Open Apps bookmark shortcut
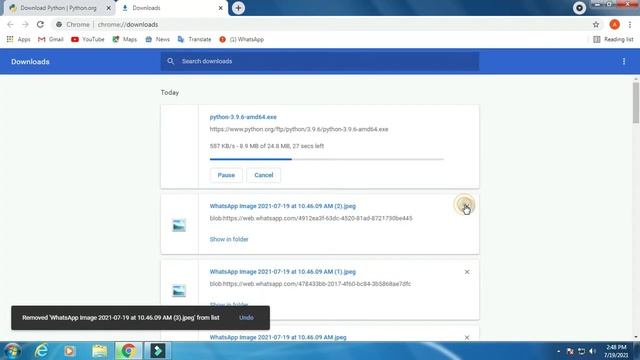Viewport: 640px width, 360px height. tap(18, 39)
